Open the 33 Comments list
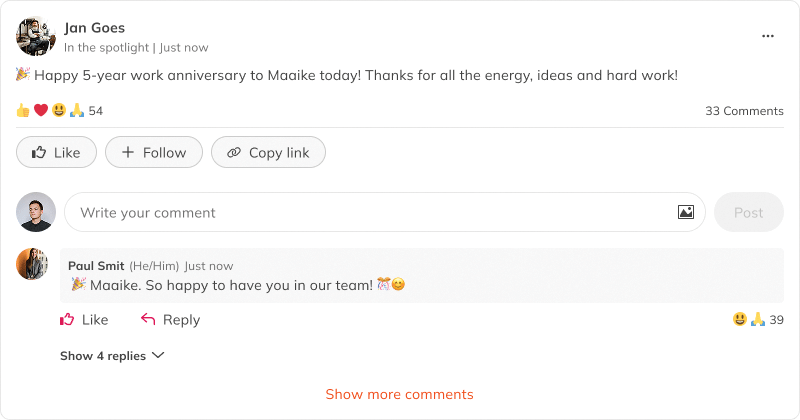 coord(744,111)
